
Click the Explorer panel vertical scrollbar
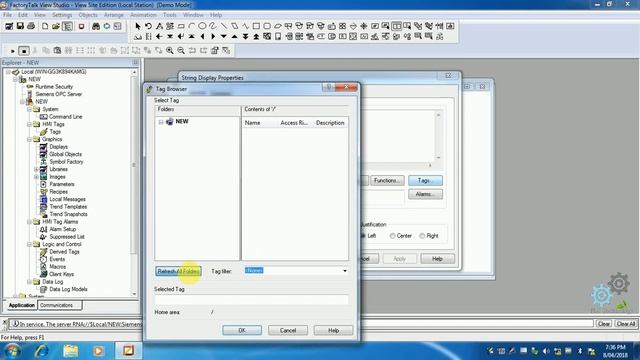point(134,183)
